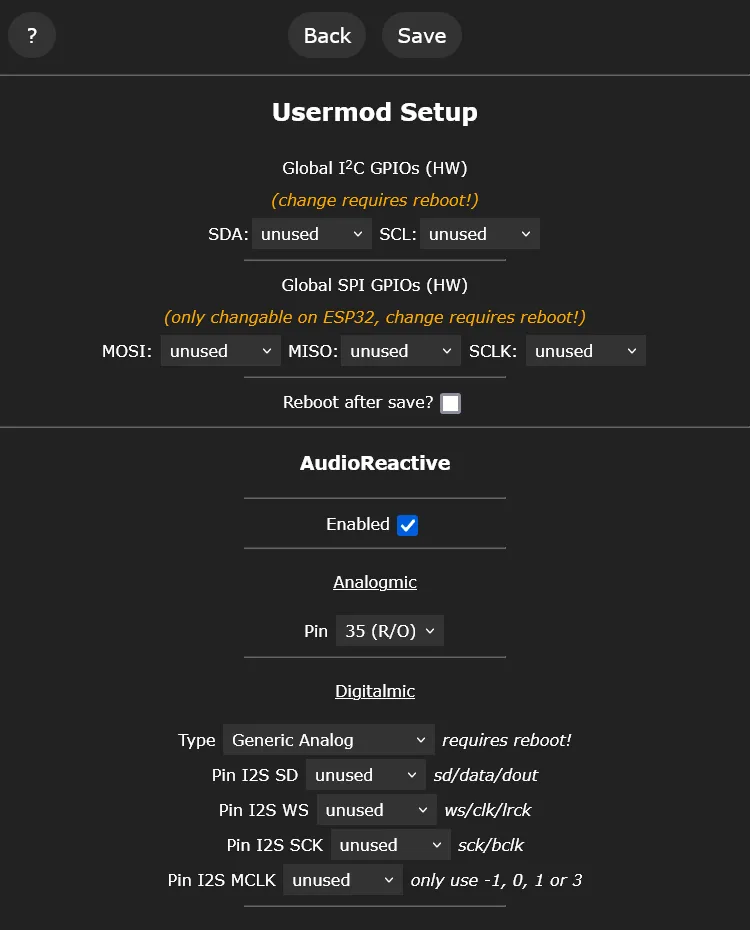
Task: Check the Reboot after save checkbox
Action: pos(451,403)
